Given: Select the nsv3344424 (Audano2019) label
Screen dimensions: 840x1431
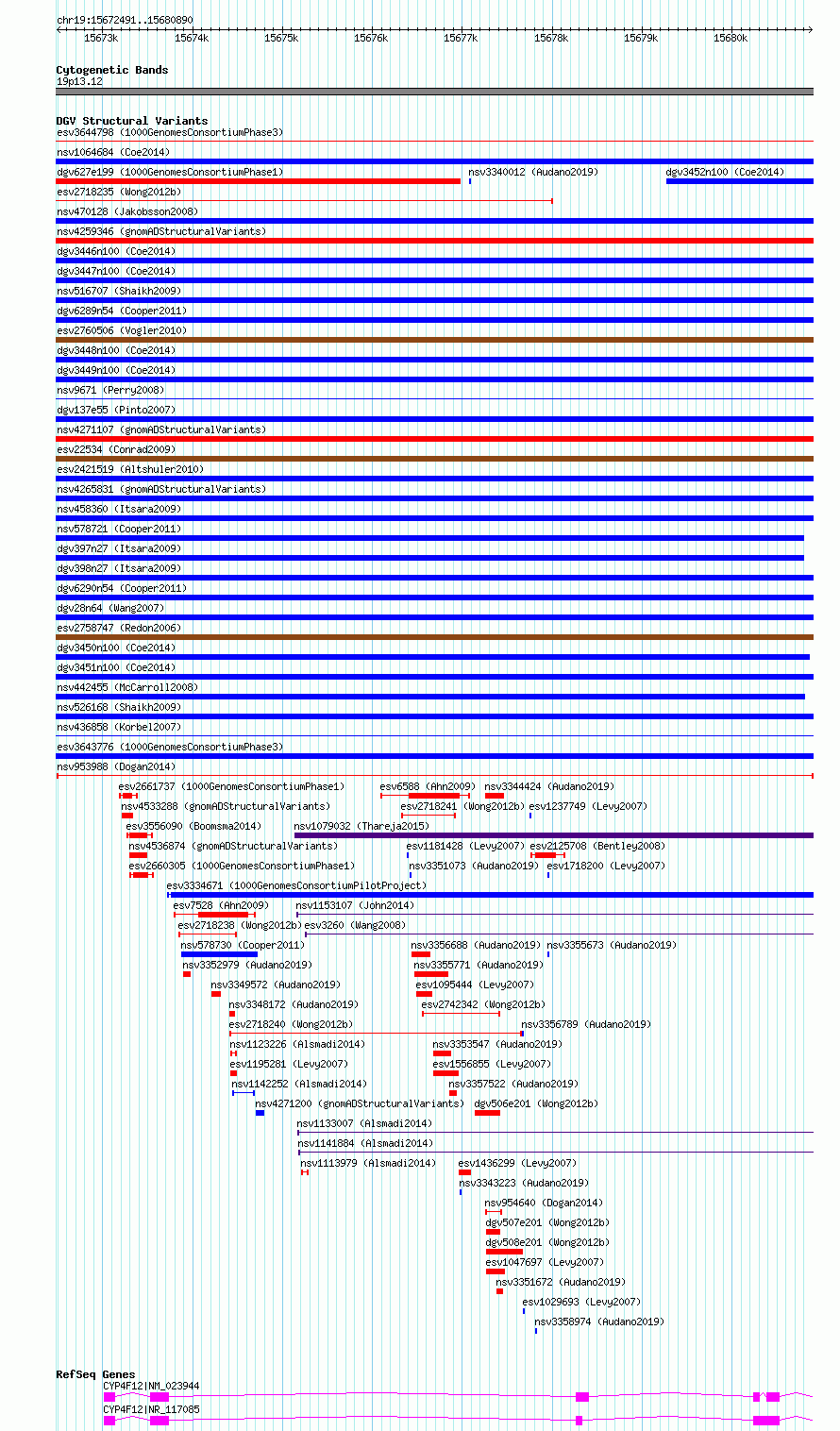Looking at the screenshot, I should pyautogui.click(x=549, y=787).
